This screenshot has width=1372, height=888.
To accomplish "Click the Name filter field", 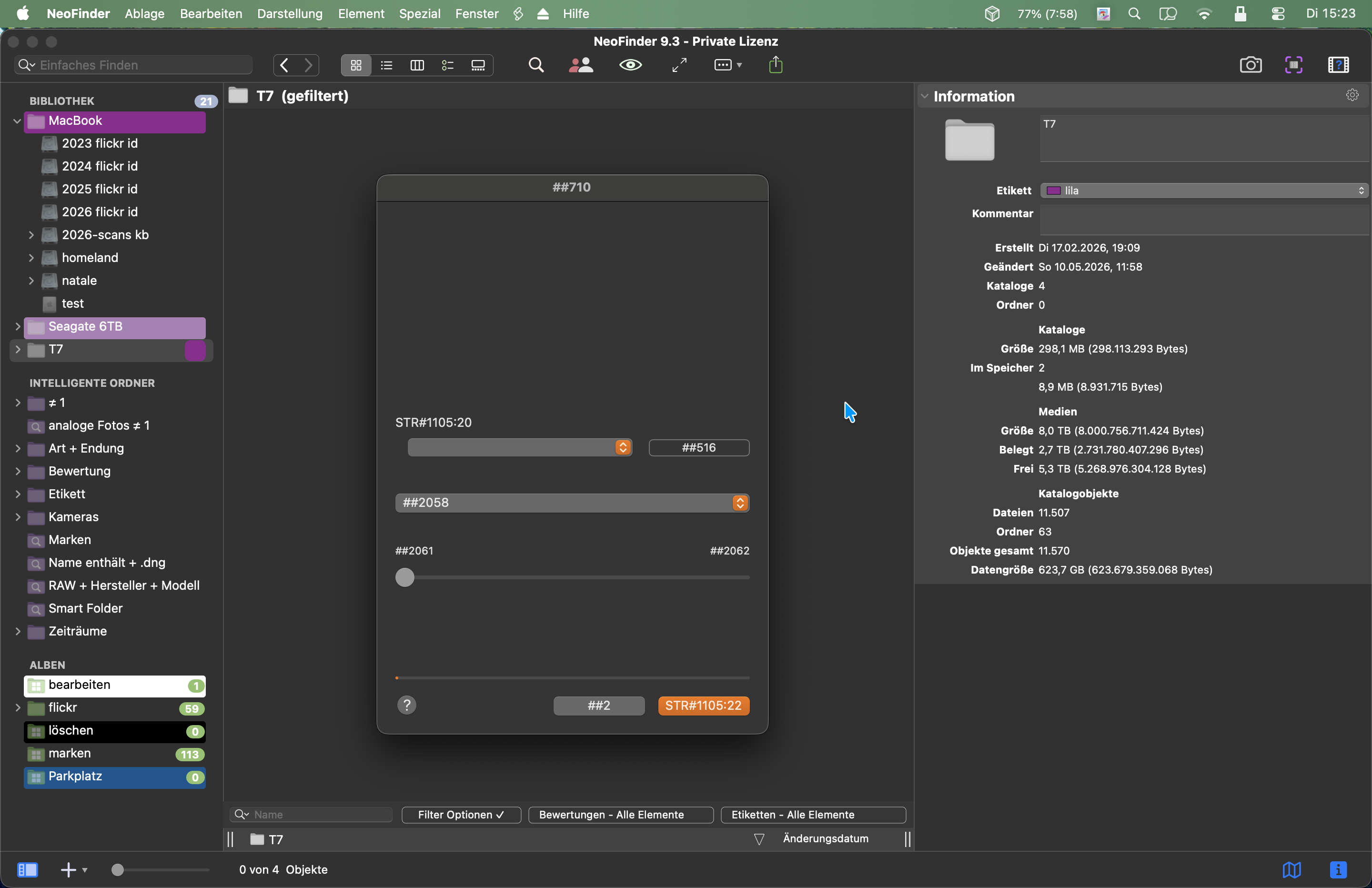I will [x=311, y=815].
